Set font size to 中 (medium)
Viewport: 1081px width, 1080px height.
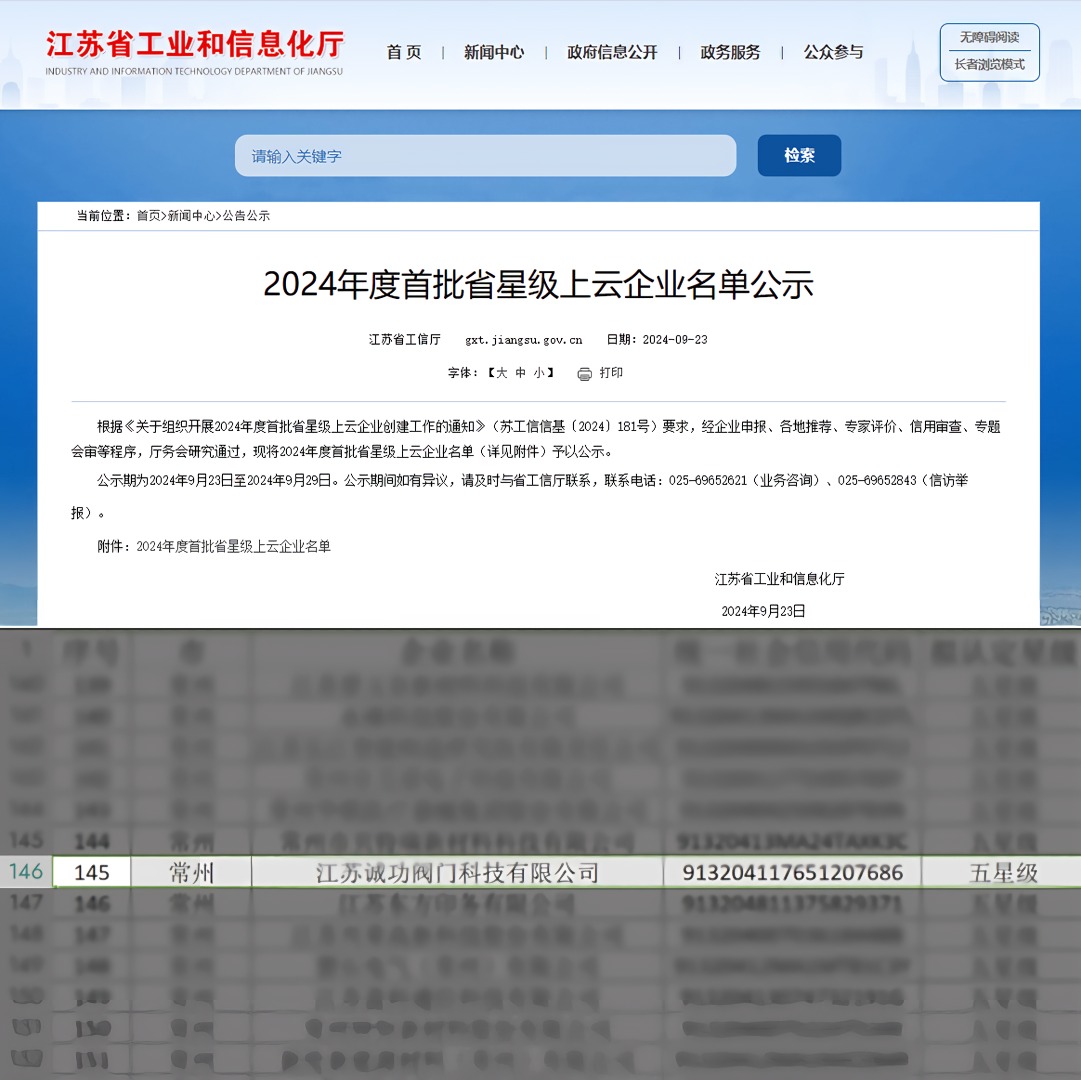521,373
